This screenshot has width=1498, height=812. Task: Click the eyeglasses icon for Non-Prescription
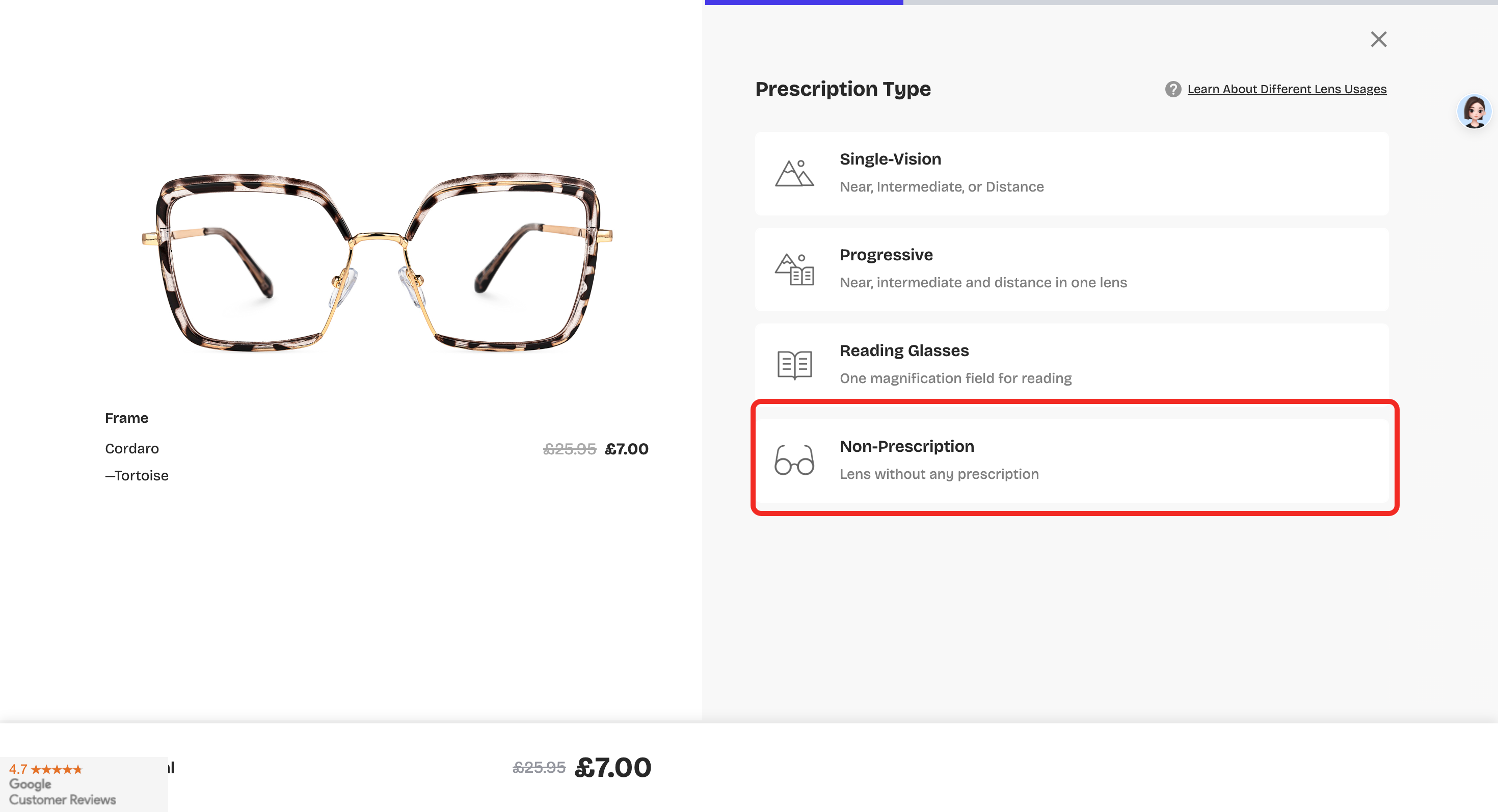tap(794, 460)
